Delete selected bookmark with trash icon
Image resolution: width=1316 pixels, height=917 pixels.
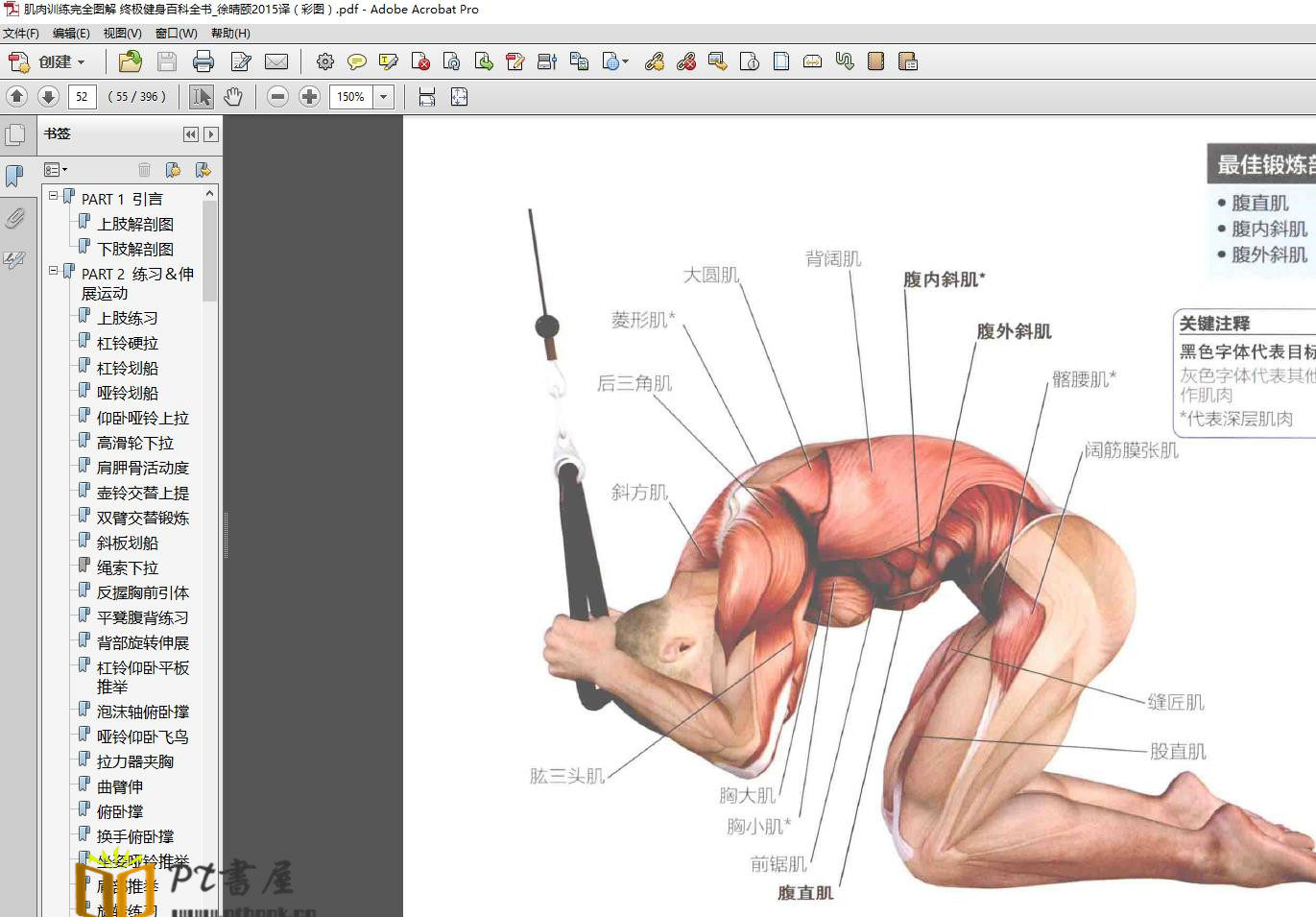pyautogui.click(x=144, y=170)
